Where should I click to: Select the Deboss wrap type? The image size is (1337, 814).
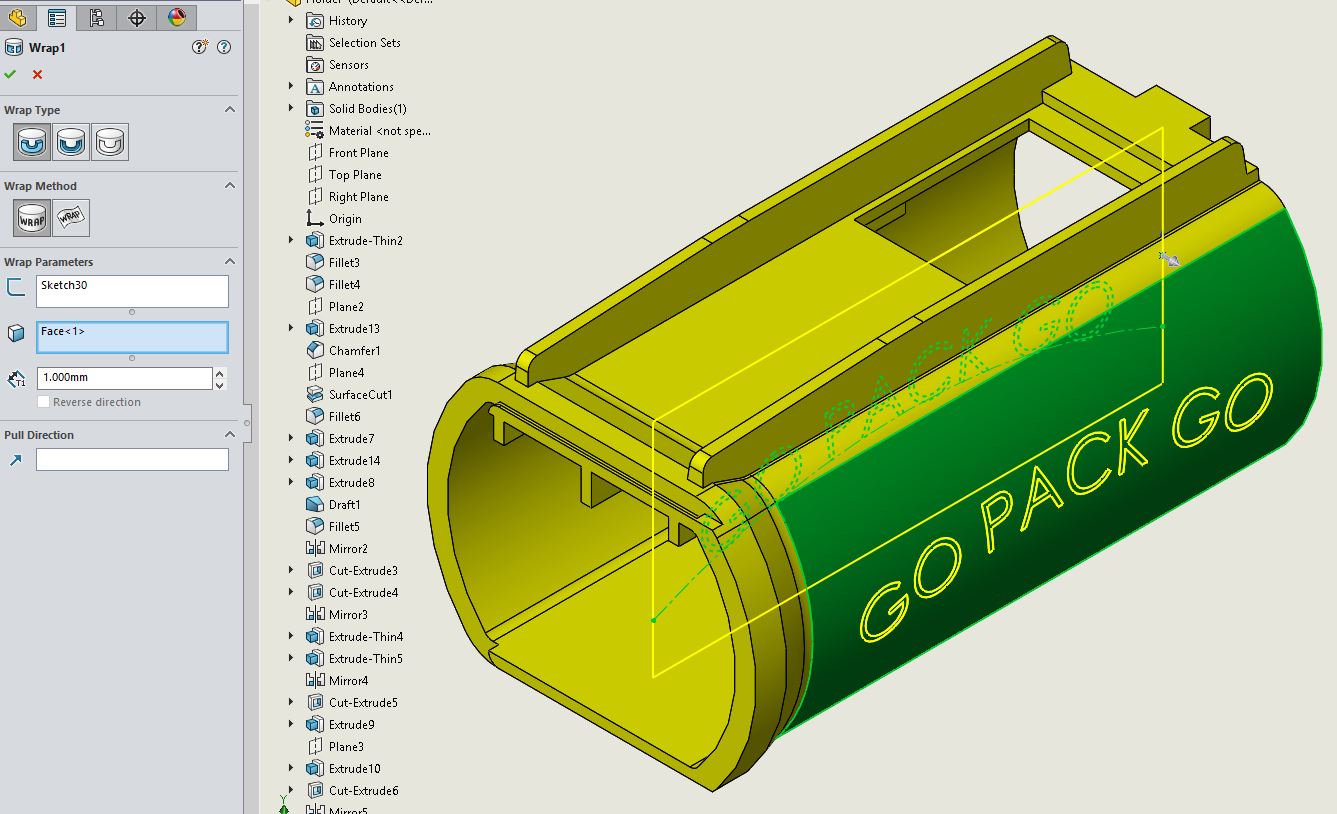pyautogui.click(x=71, y=143)
